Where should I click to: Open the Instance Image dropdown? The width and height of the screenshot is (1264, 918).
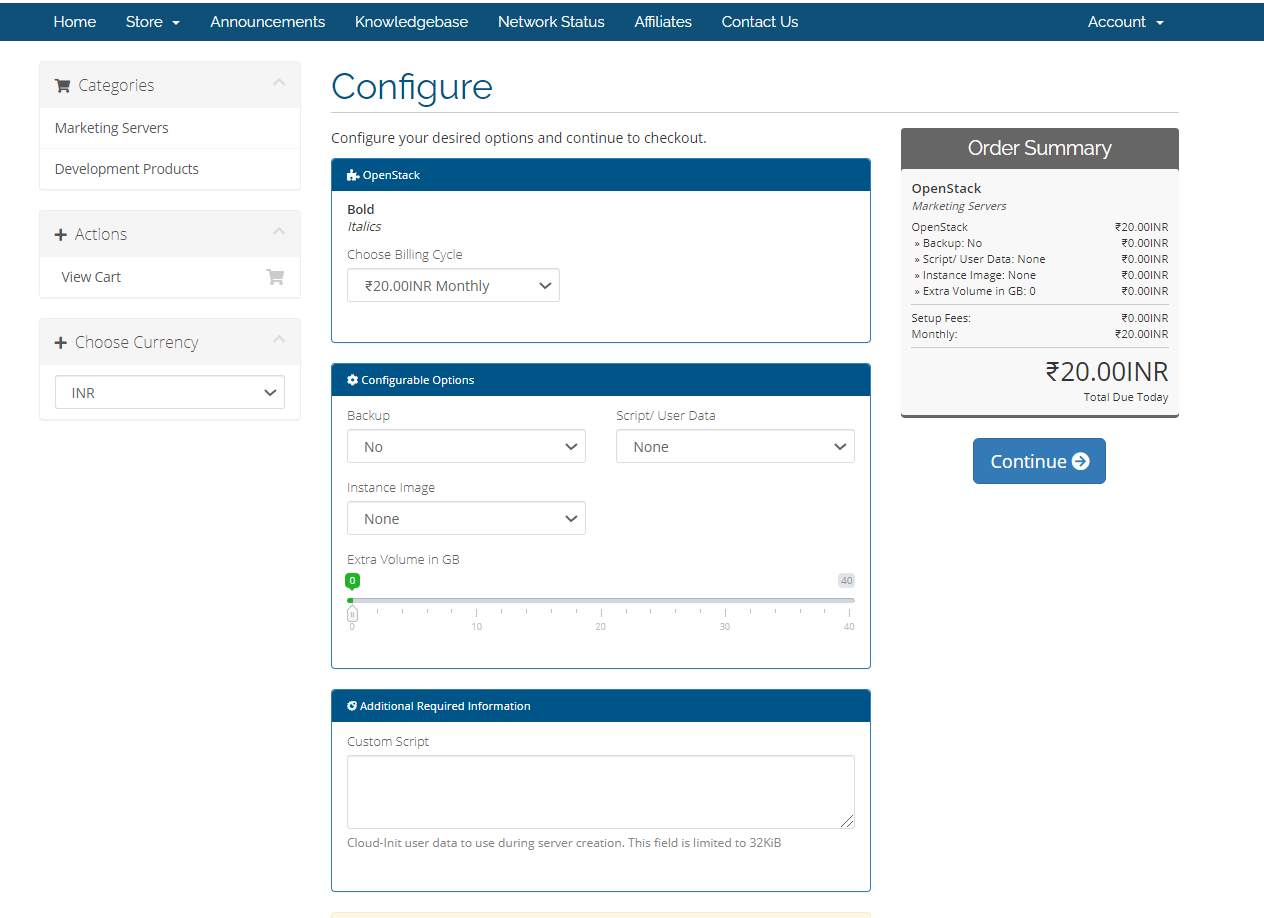[x=466, y=519]
